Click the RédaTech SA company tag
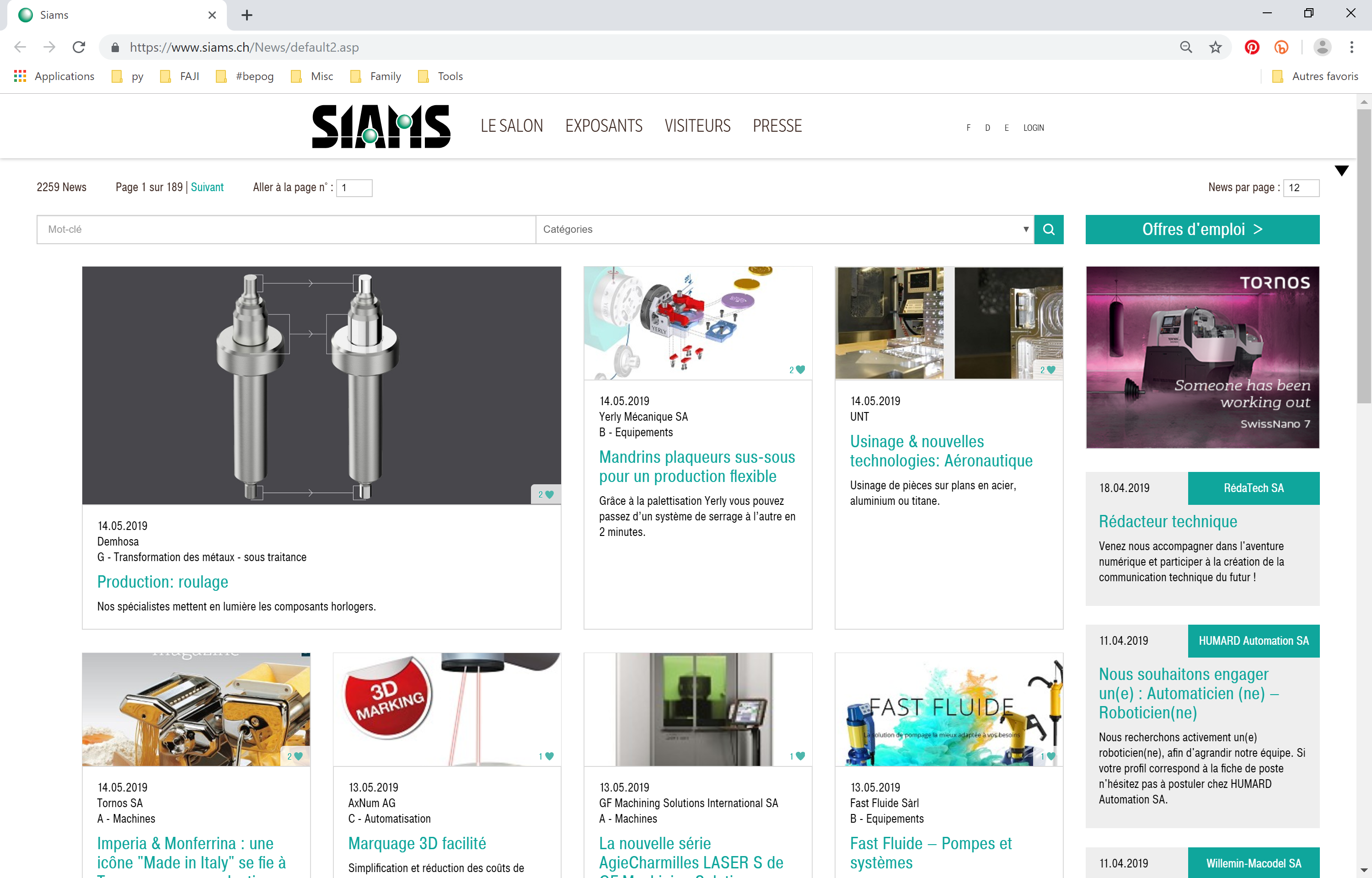 [x=1254, y=488]
